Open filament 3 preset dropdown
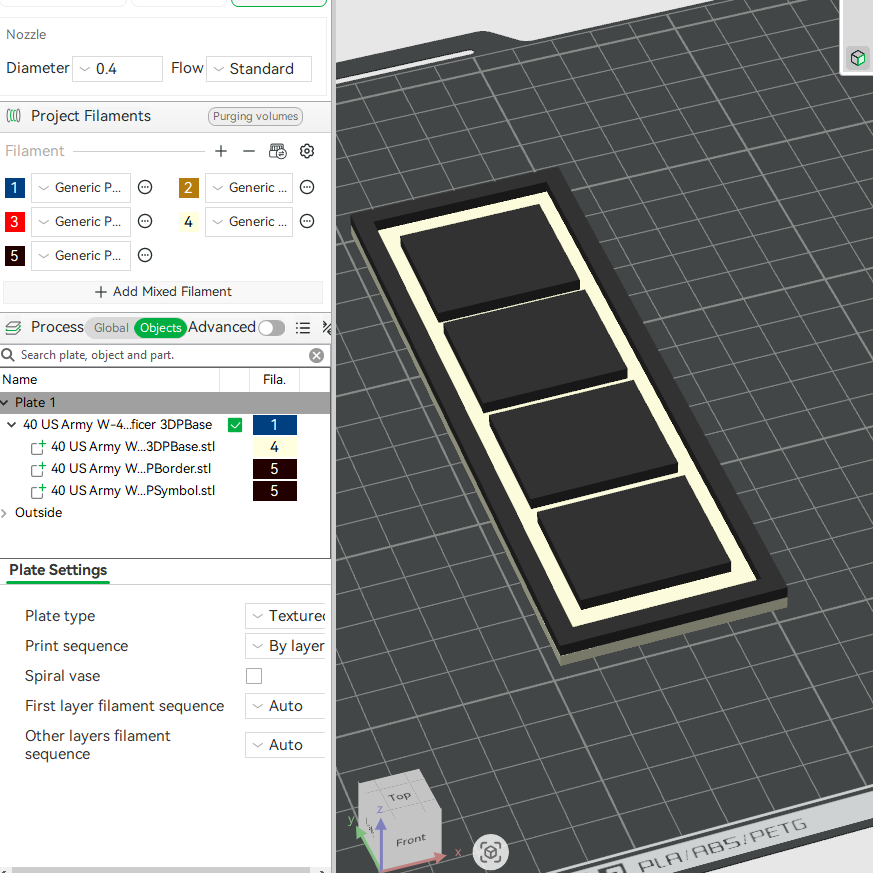 click(81, 222)
